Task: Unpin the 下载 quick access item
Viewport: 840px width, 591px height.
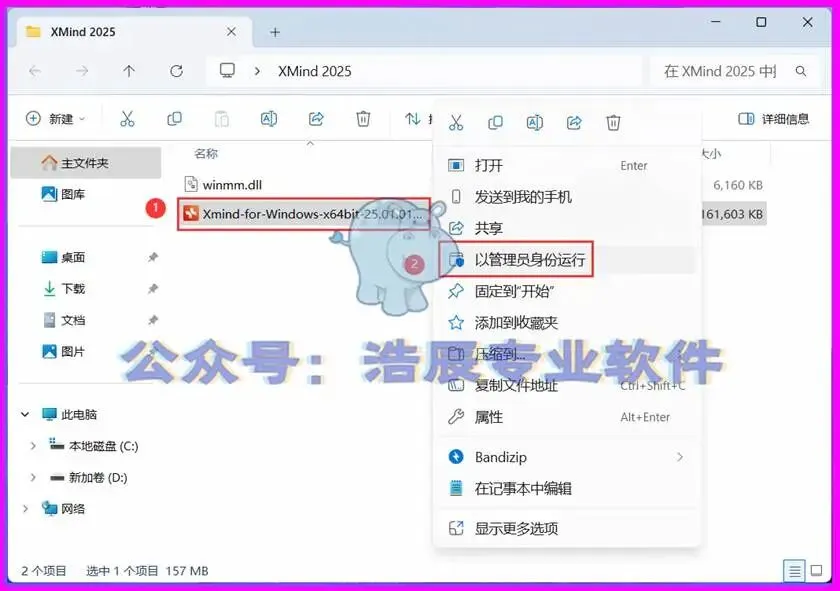Action: 153,289
